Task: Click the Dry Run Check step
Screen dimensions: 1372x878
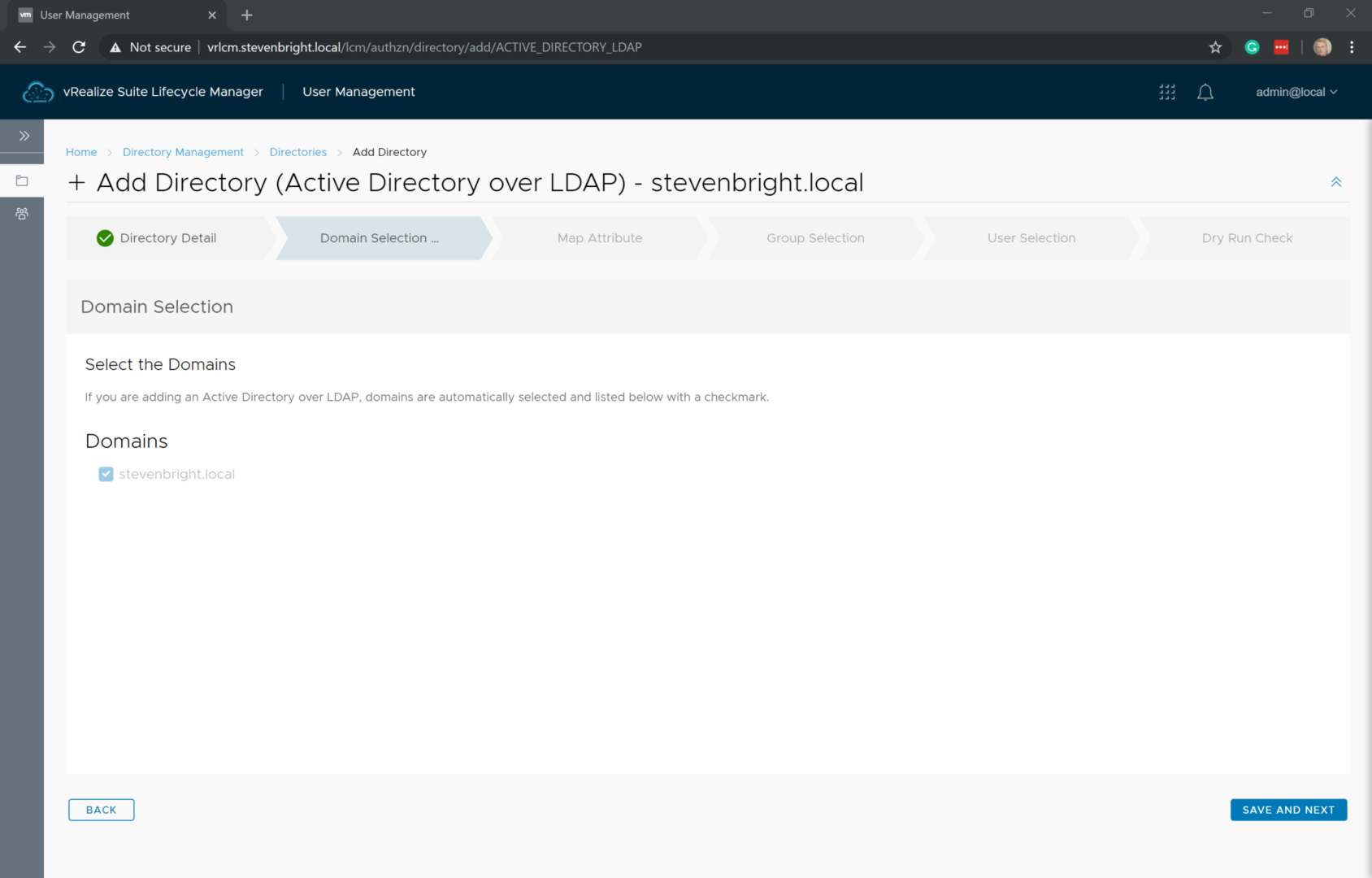Action: (x=1246, y=238)
